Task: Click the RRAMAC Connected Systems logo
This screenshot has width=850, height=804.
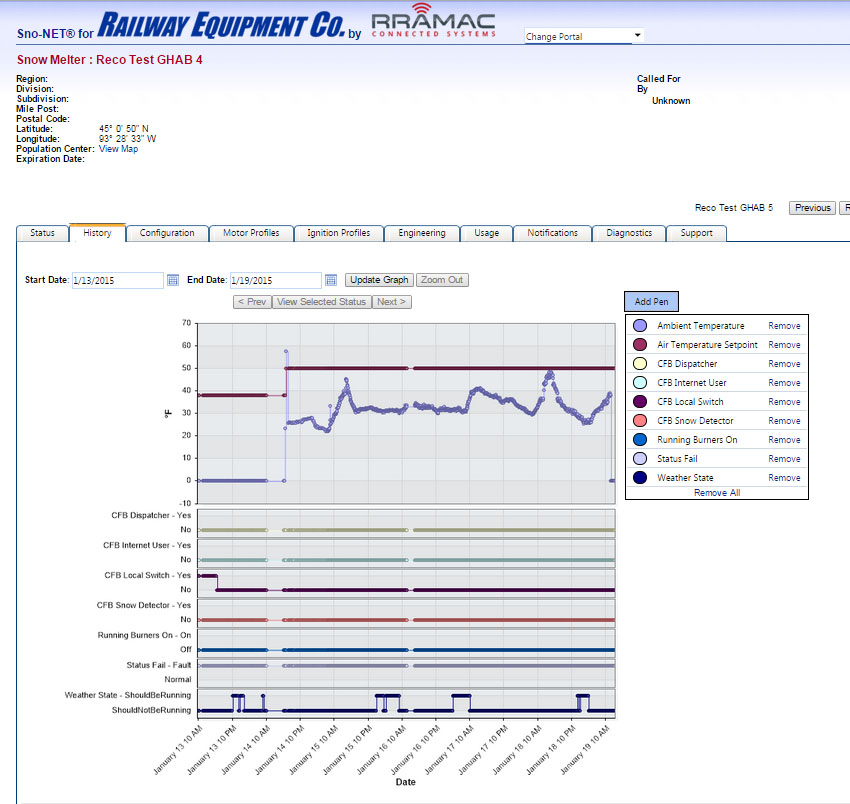Action: tap(433, 22)
